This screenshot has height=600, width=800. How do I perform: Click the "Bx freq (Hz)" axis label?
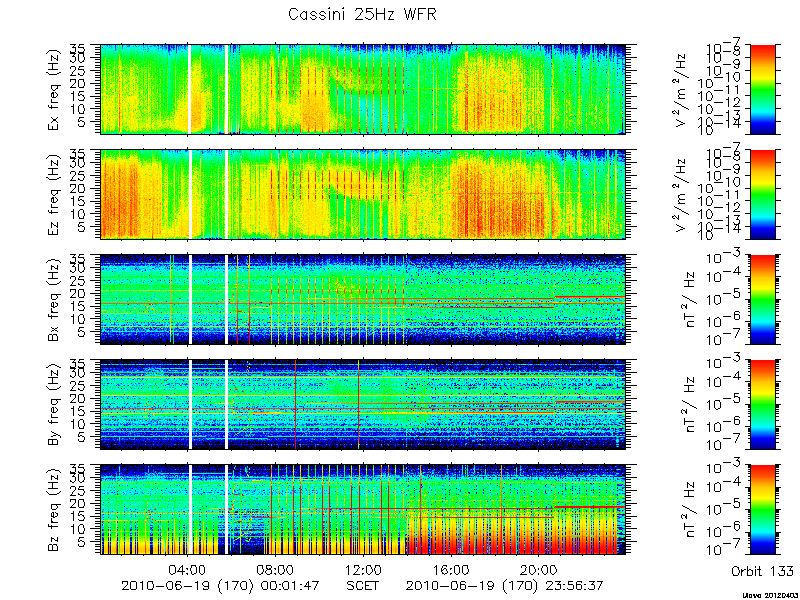(x=55, y=300)
